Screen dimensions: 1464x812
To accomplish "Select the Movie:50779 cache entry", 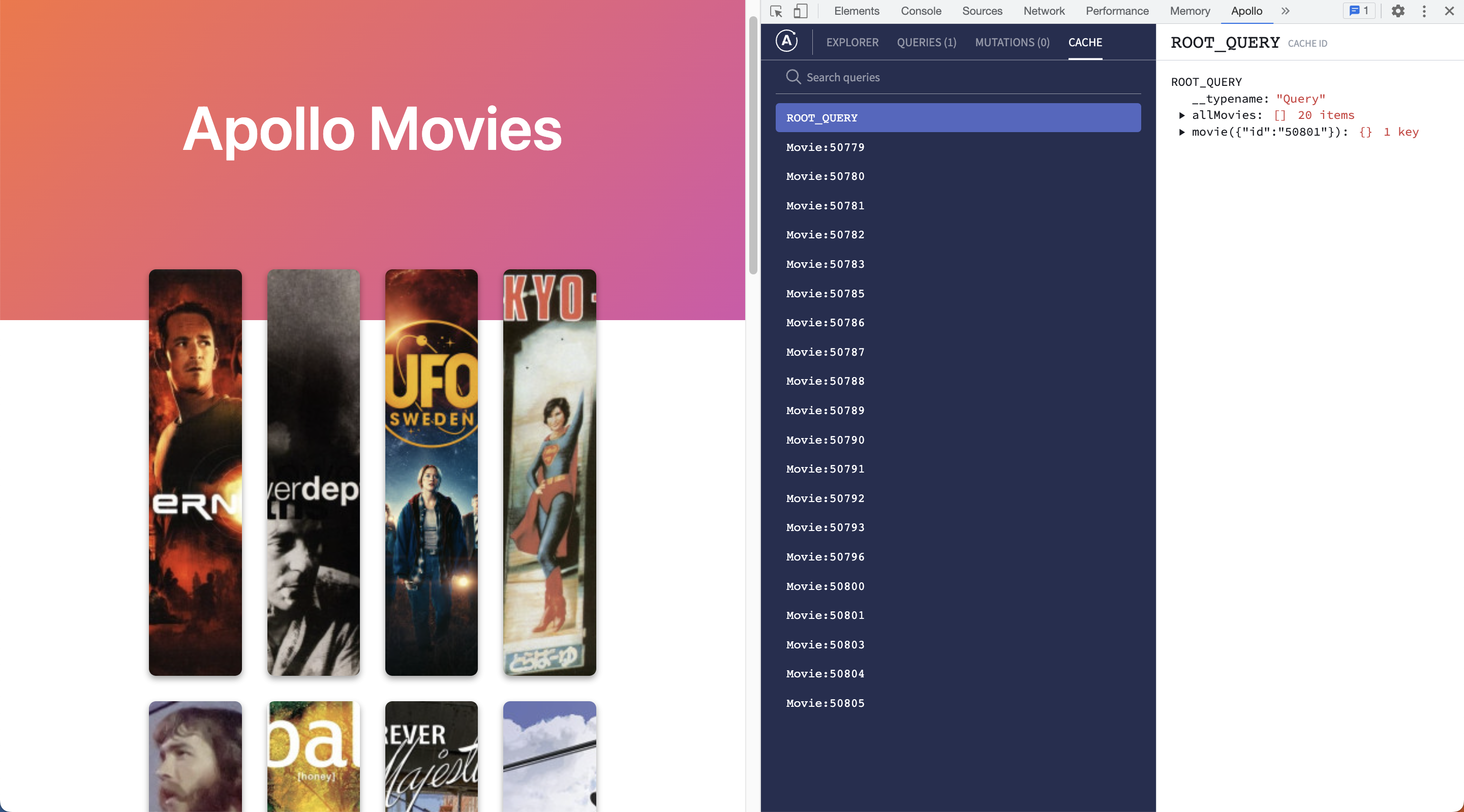I will (825, 147).
